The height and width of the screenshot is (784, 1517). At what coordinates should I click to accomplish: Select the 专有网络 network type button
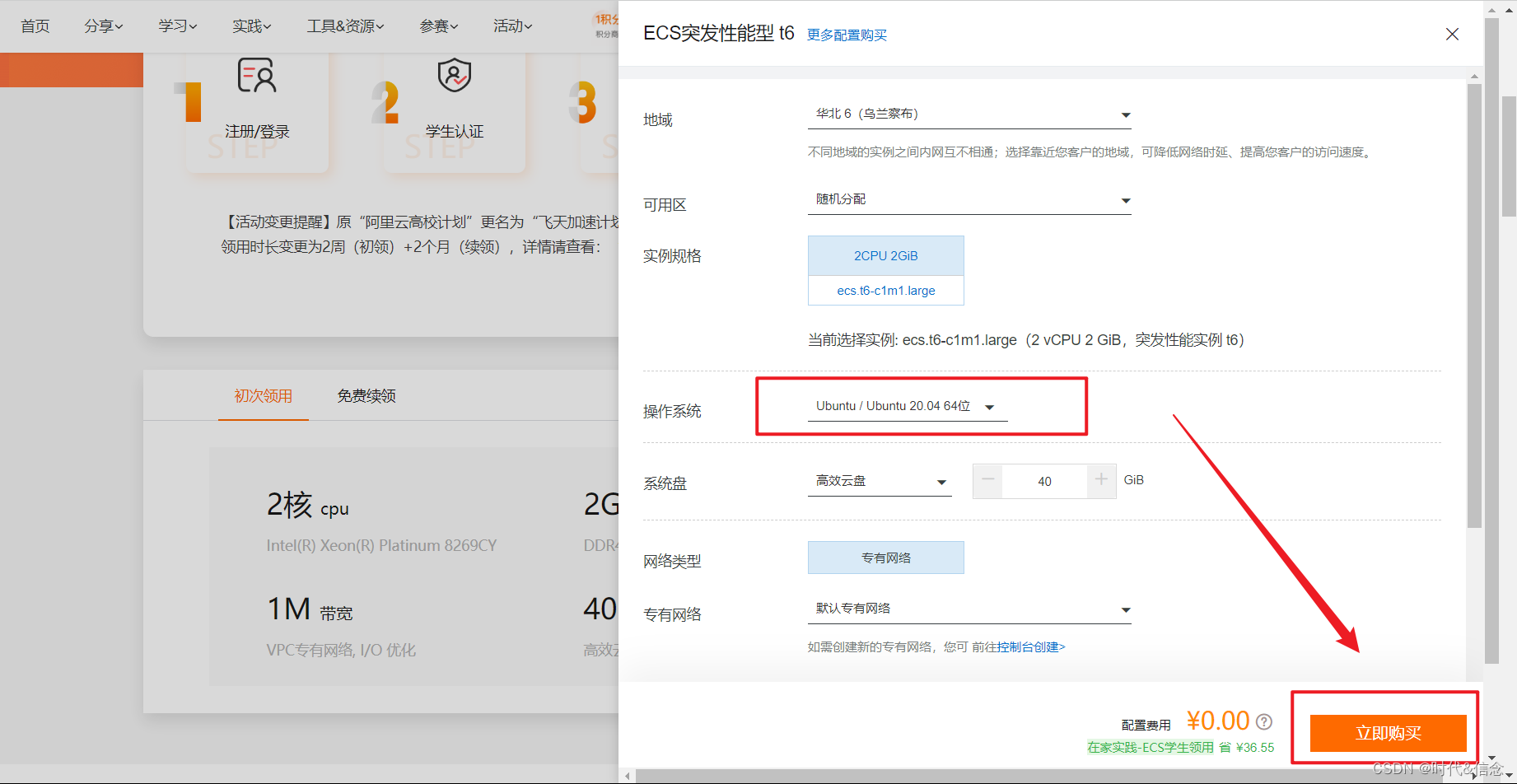(x=886, y=558)
